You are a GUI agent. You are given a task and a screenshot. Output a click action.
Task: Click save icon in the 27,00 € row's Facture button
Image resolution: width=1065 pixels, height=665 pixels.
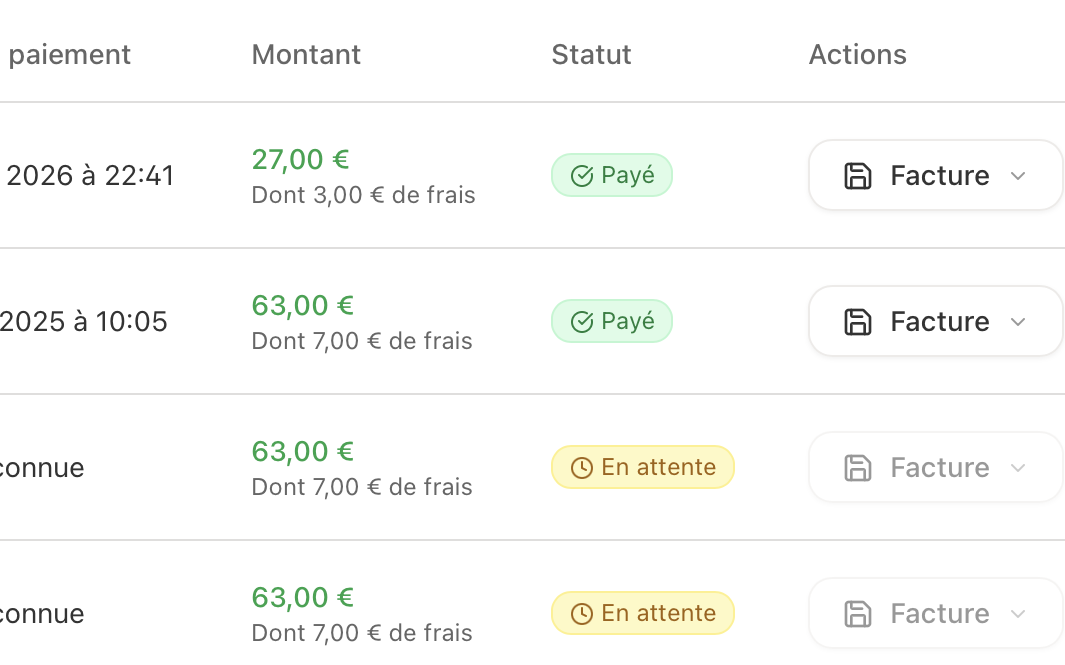pyautogui.click(x=858, y=176)
